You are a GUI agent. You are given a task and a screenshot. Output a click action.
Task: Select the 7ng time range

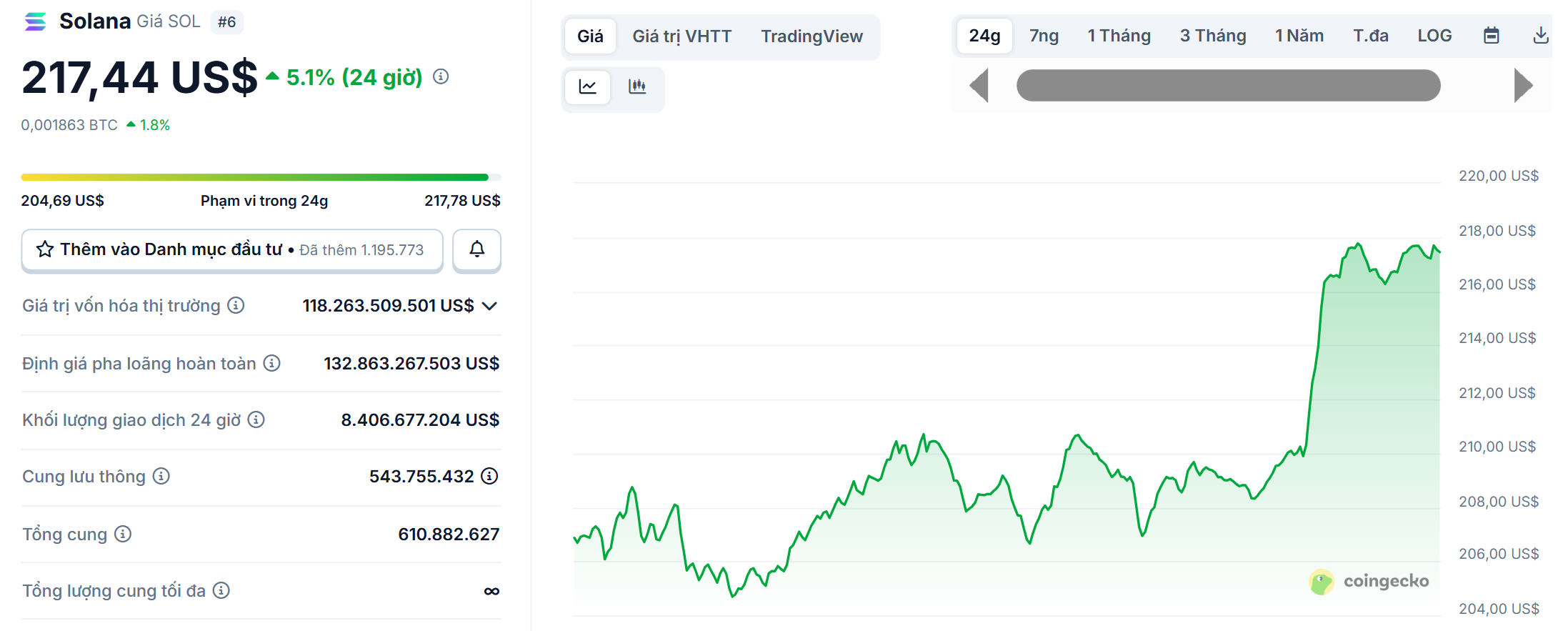pos(1044,36)
